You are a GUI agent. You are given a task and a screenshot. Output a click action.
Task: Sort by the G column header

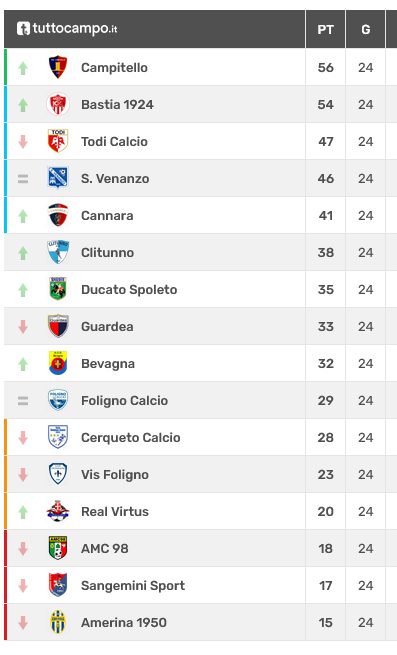coord(366,30)
